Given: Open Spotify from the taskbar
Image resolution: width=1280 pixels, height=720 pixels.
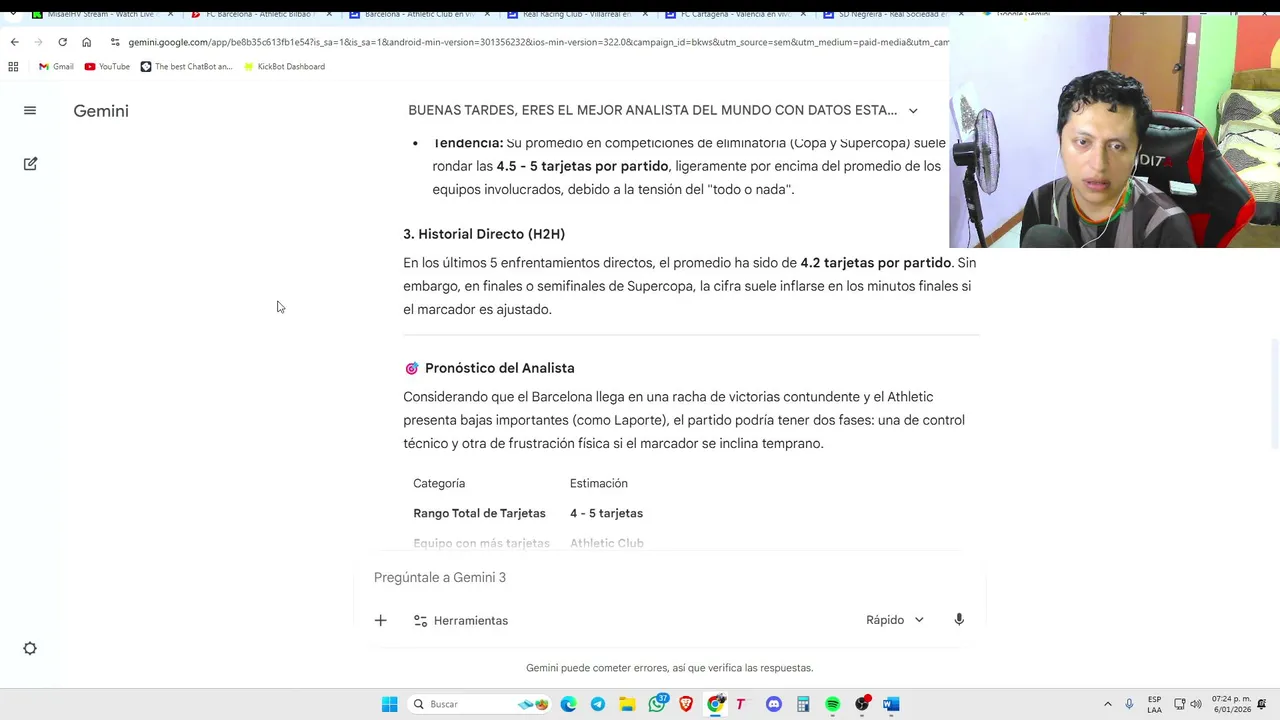Looking at the screenshot, I should tap(832, 704).
